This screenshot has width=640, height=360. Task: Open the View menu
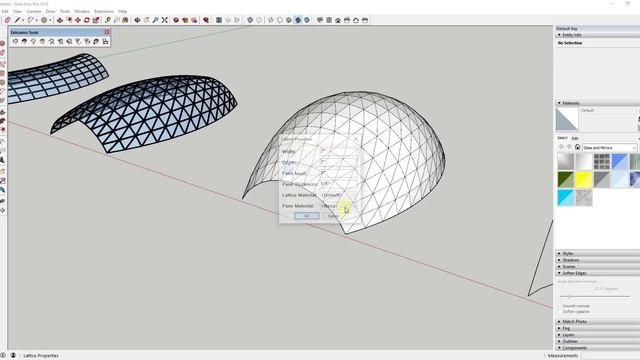(x=18, y=11)
